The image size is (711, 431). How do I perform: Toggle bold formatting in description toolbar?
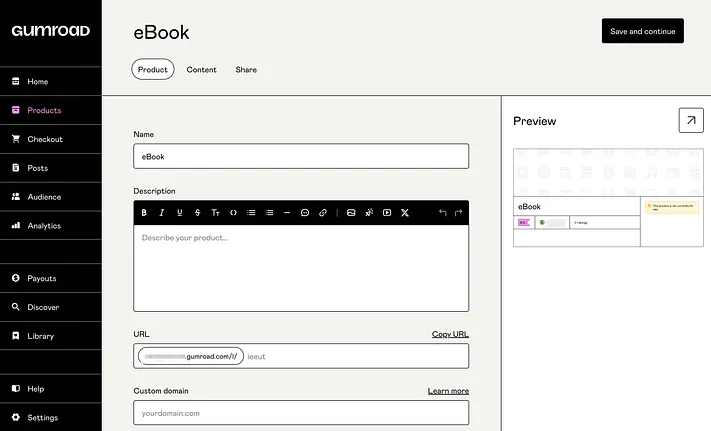pos(144,213)
